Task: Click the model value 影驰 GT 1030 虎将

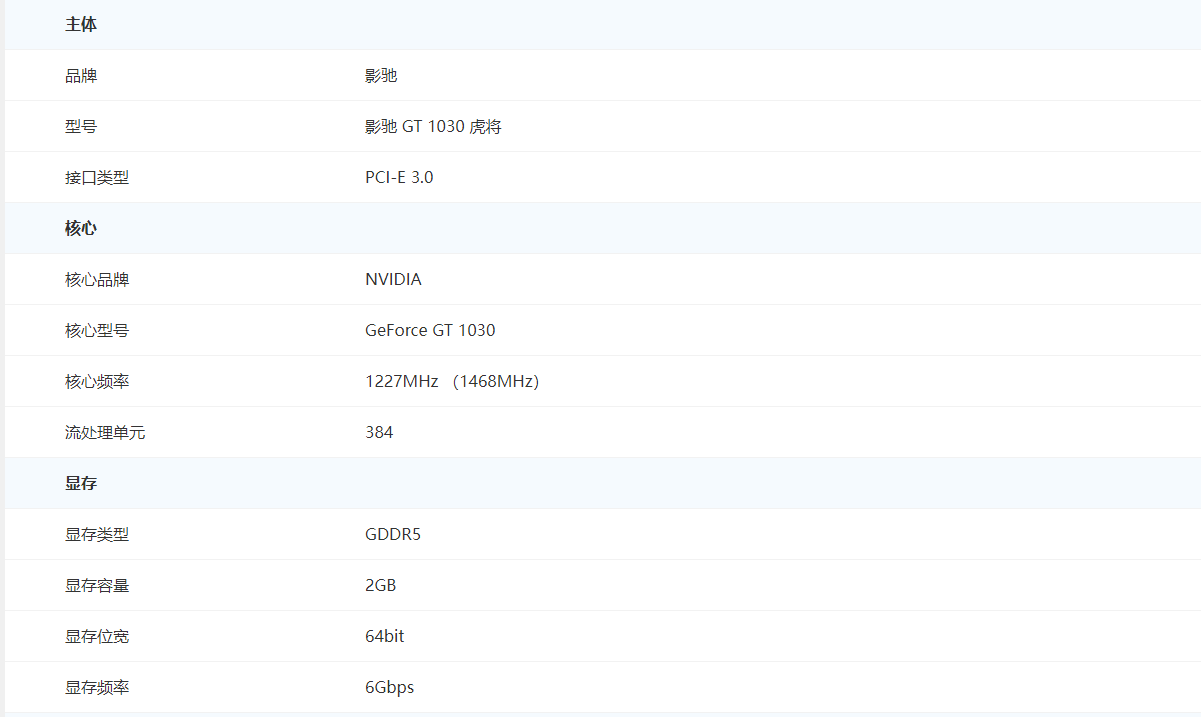Action: (433, 127)
